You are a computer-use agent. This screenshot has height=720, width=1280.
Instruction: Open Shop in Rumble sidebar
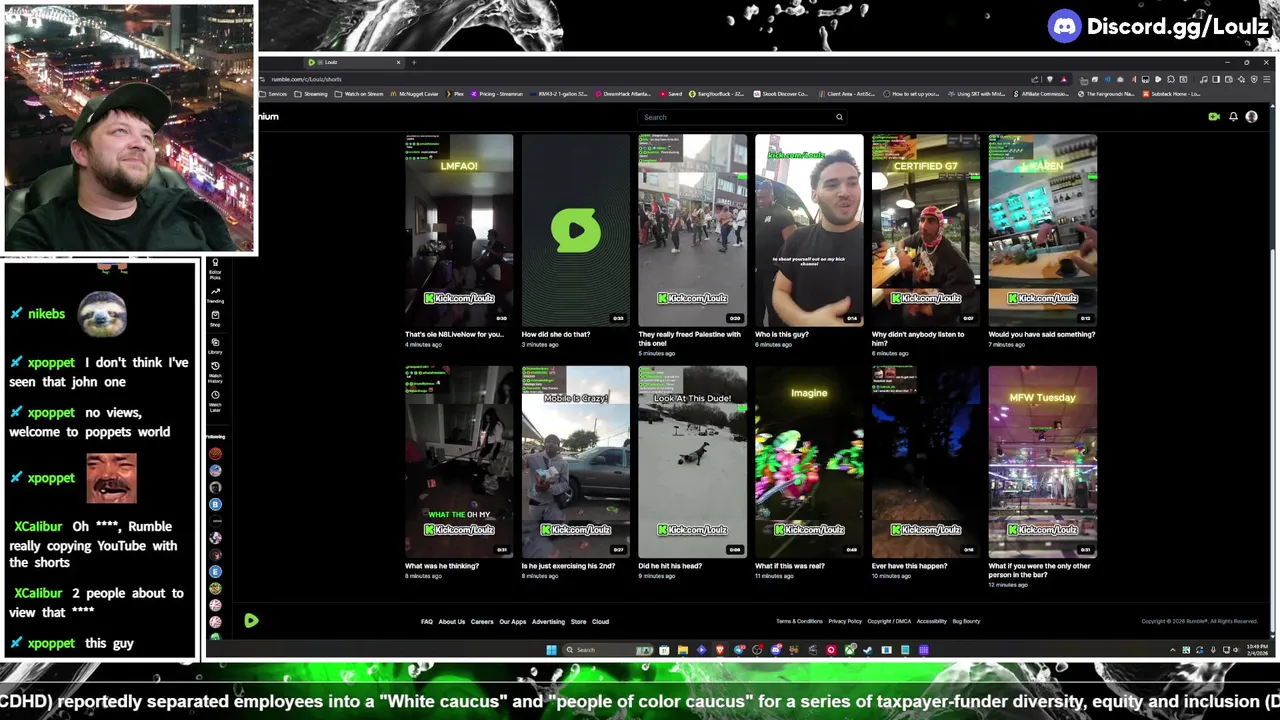215,319
